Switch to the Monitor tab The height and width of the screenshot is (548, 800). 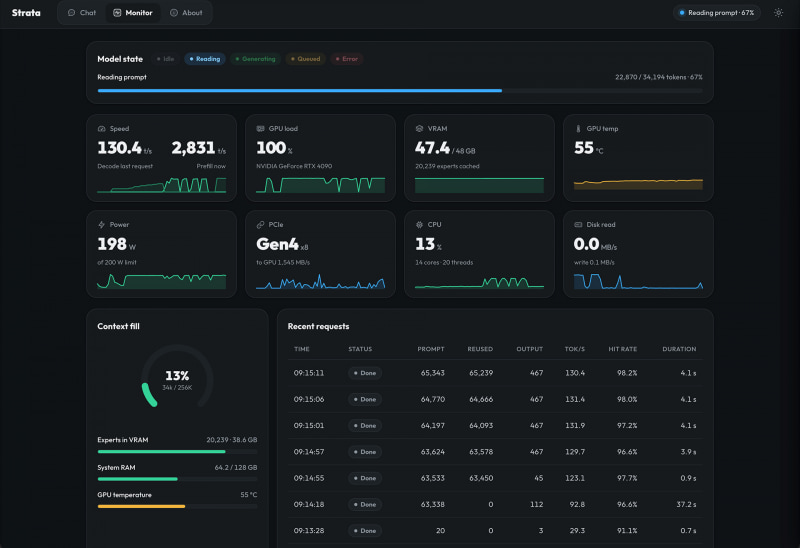(x=133, y=13)
